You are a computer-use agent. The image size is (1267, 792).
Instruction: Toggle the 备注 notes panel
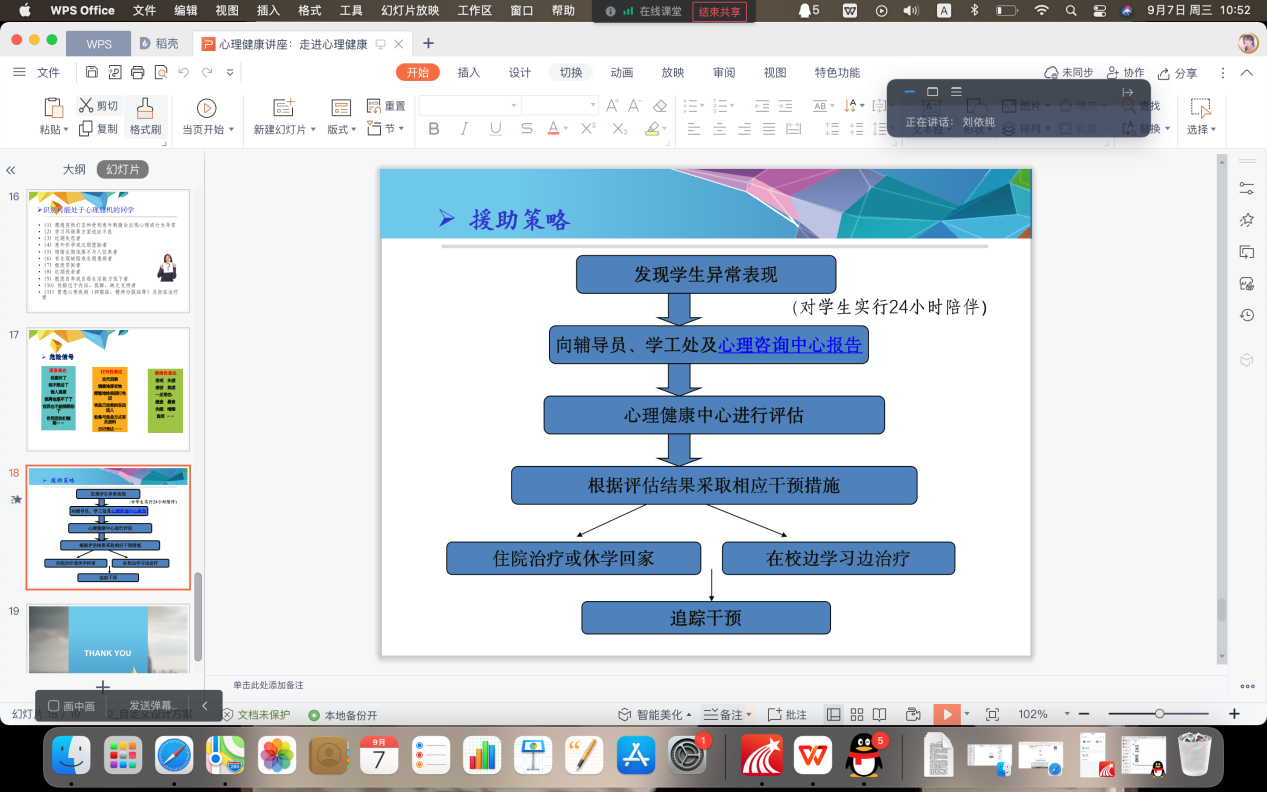point(724,714)
